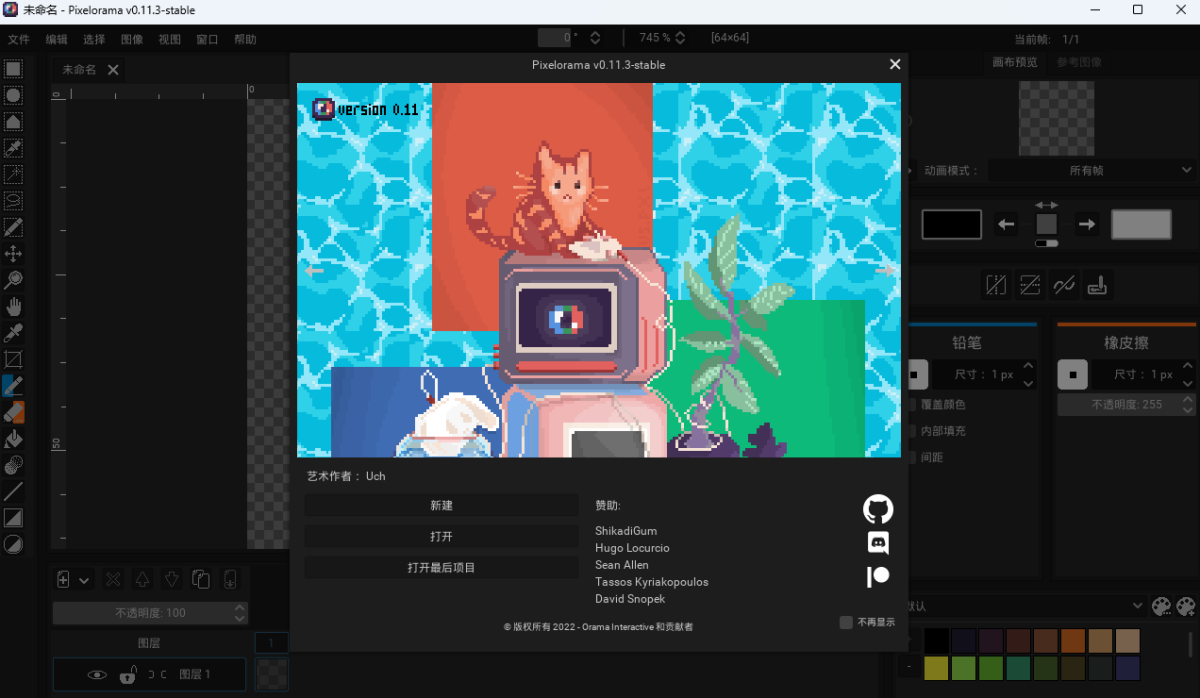Image resolution: width=1200 pixels, height=698 pixels.
Task: Activate the Move tool
Action: point(12,253)
